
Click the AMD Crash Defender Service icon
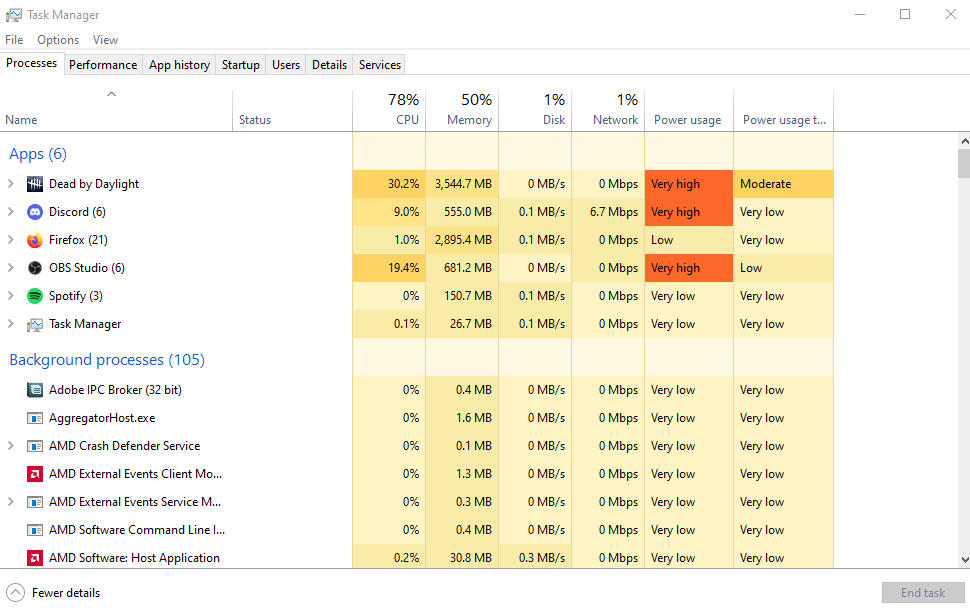(x=35, y=446)
